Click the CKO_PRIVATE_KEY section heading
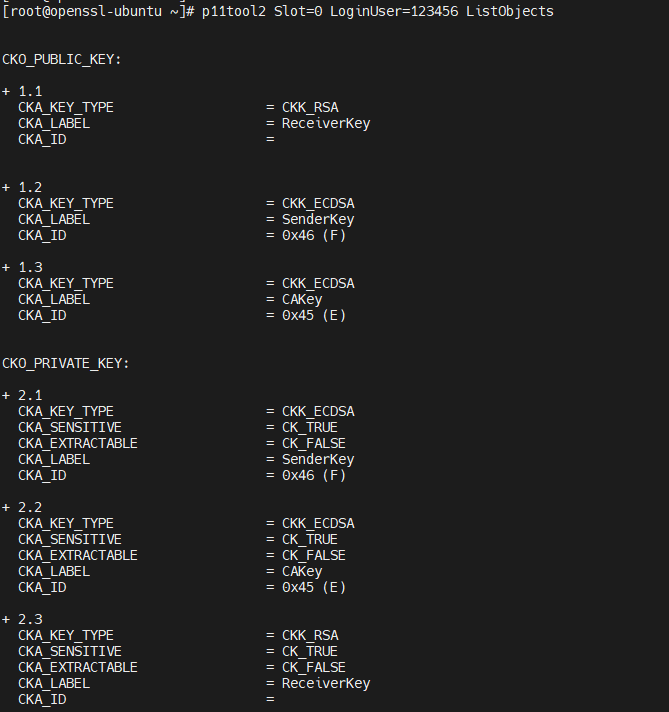Screen dimensions: 669x712 pos(66,364)
